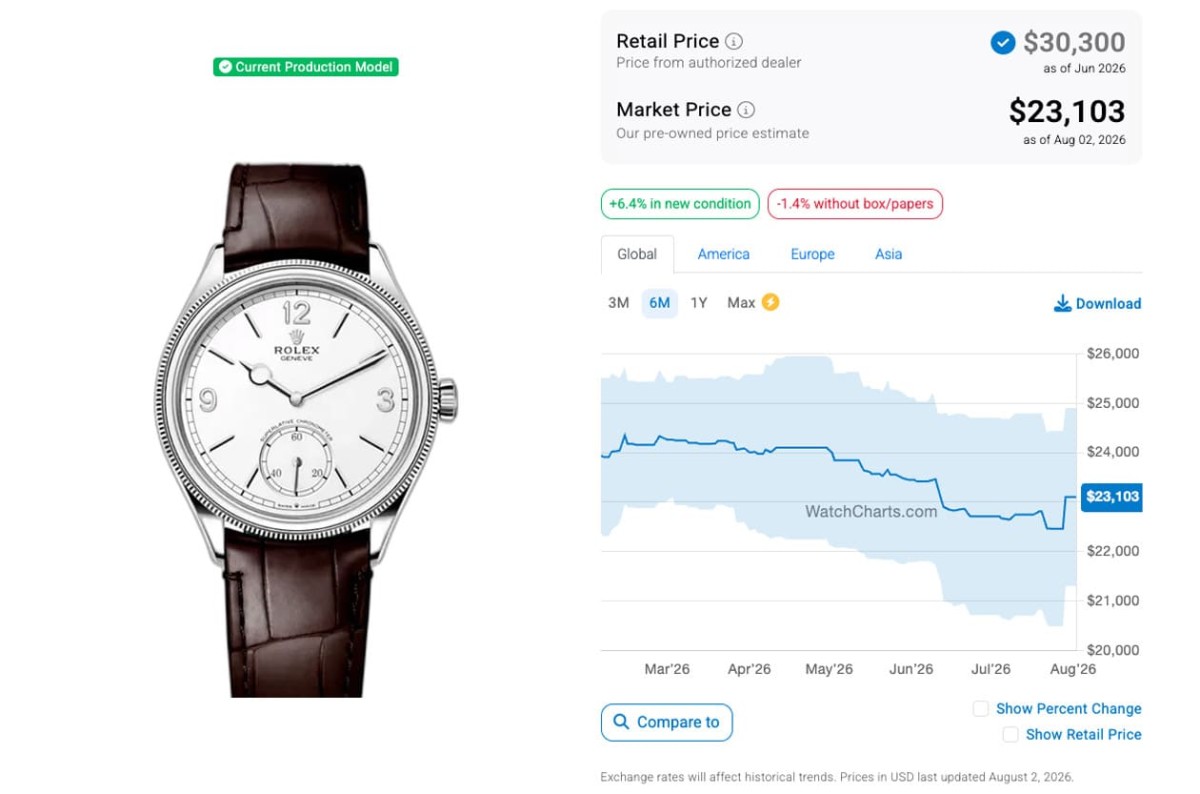Enable the Show Retail Price checkbox

(x=1010, y=734)
